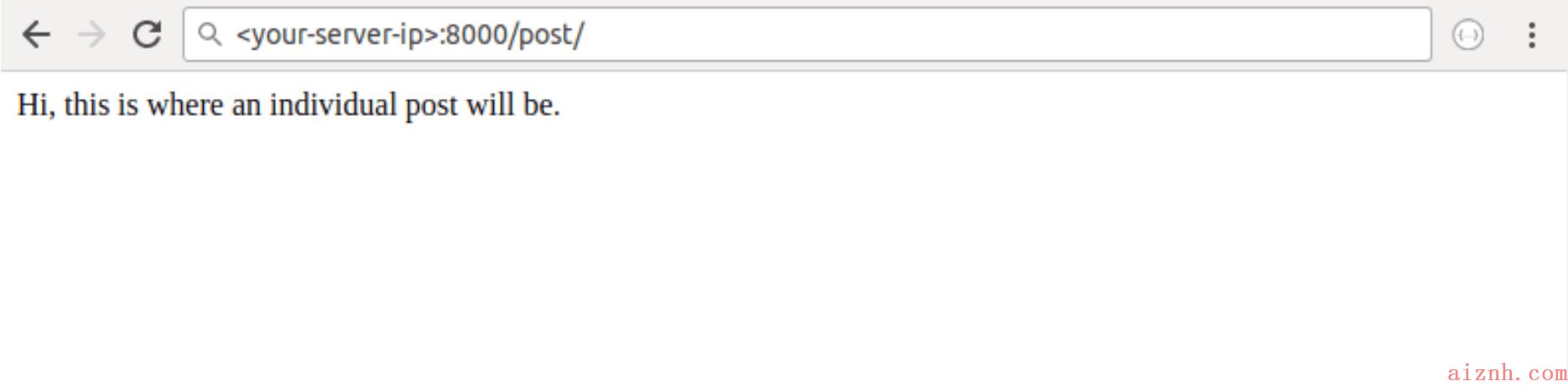The height and width of the screenshot is (386, 1568).
Task: Open the round extension icon beside the address bar
Action: click(1467, 35)
